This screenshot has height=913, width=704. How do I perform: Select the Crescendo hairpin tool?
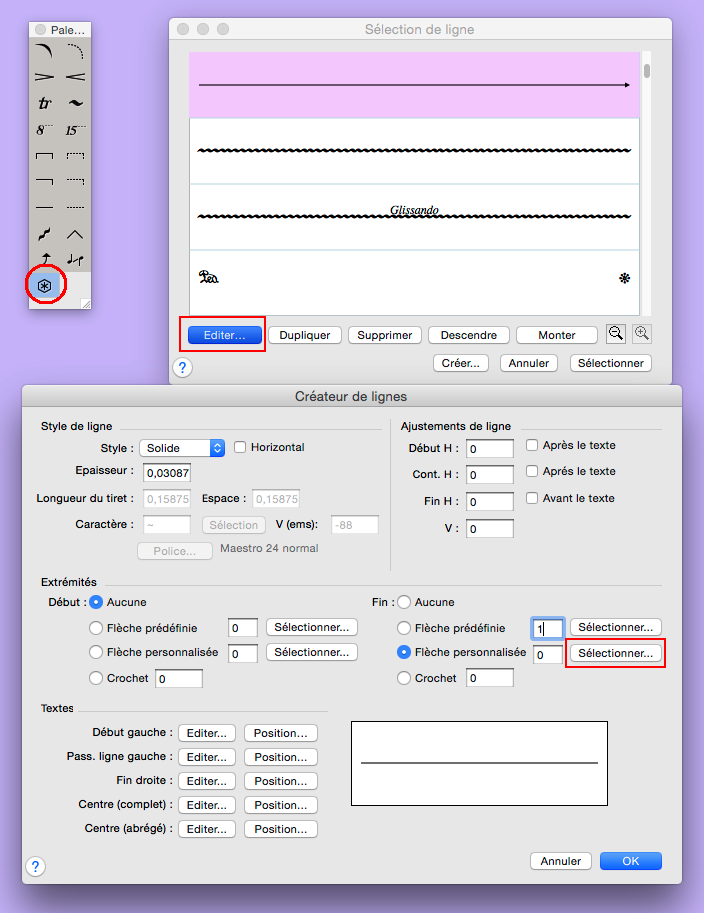pyautogui.click(x=75, y=77)
